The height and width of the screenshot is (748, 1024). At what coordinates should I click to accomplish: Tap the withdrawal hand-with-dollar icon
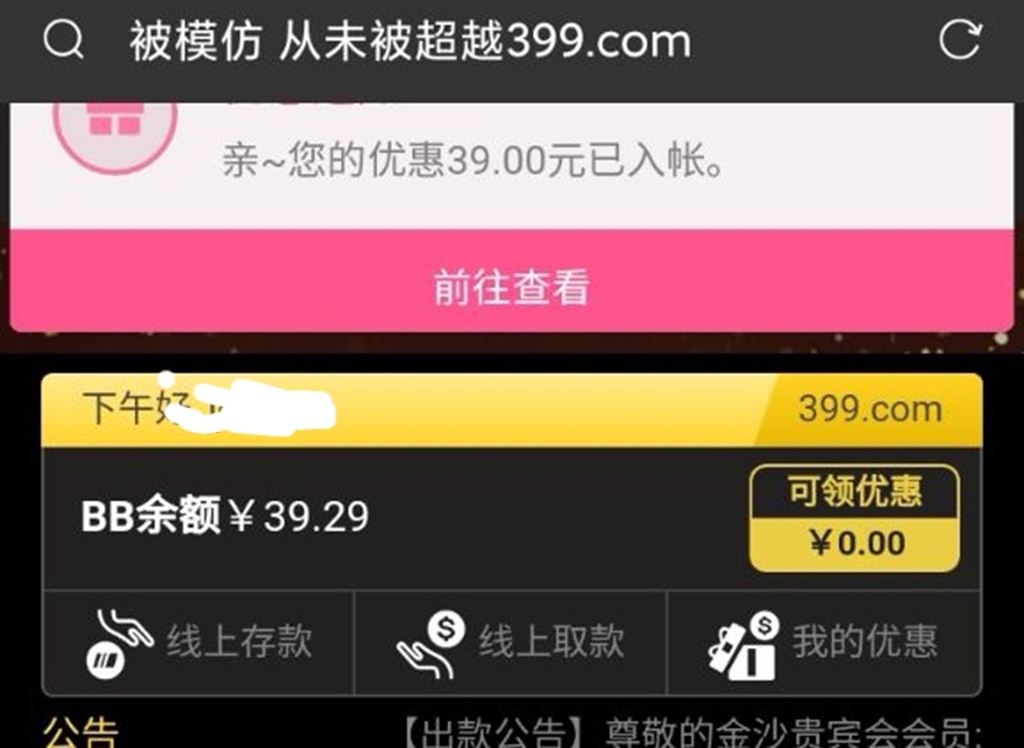[430, 645]
